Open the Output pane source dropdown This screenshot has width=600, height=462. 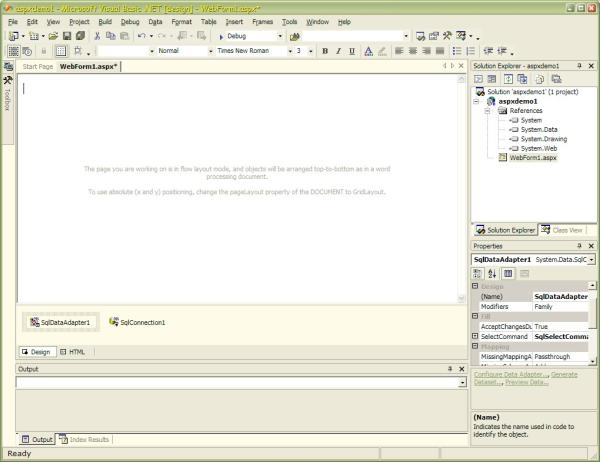pyautogui.click(x=463, y=382)
